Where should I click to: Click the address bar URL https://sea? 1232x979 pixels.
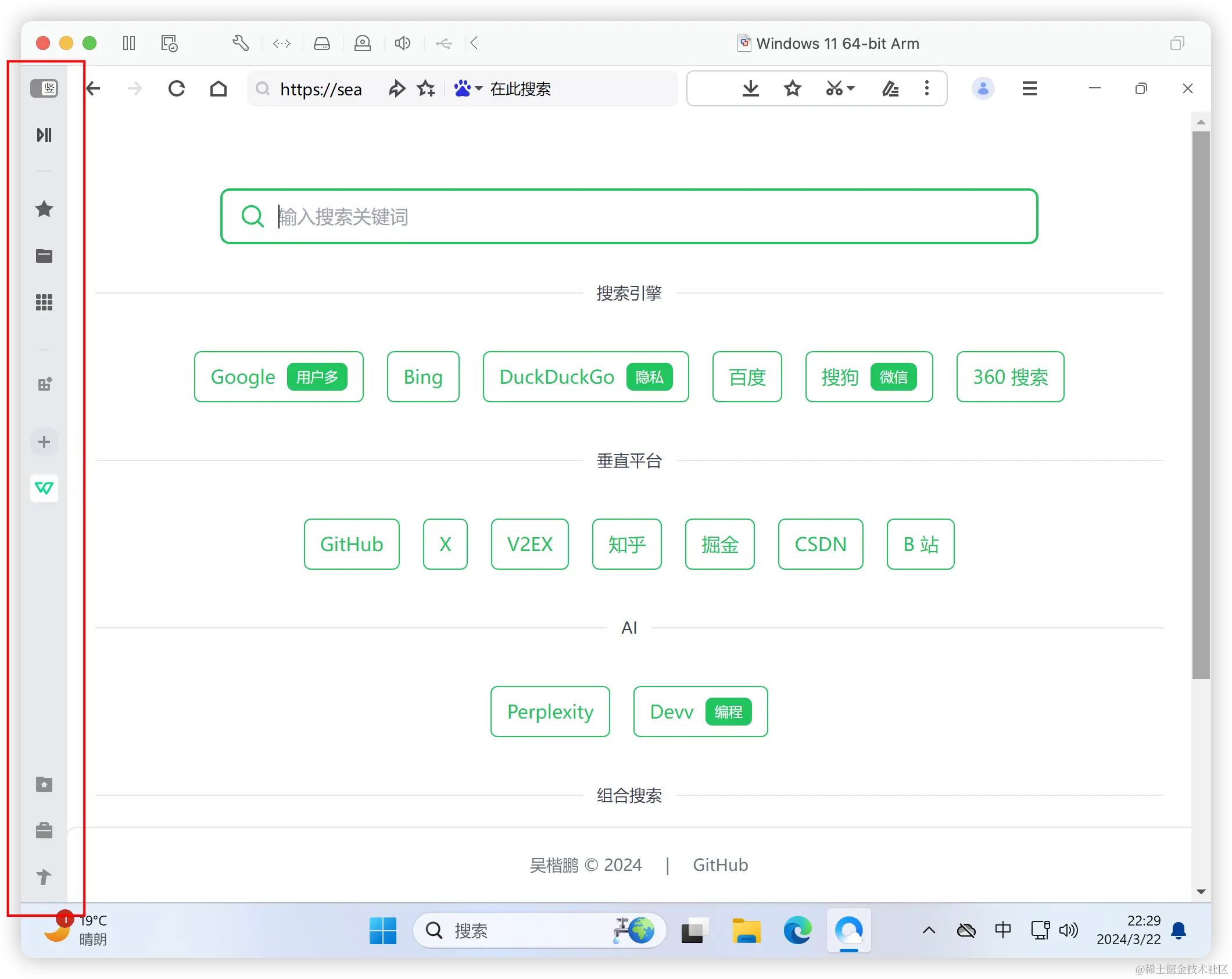pos(321,89)
